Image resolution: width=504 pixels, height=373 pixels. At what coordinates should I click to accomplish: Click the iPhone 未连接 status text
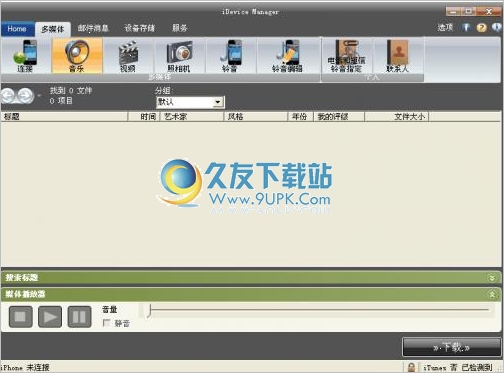tap(25, 368)
